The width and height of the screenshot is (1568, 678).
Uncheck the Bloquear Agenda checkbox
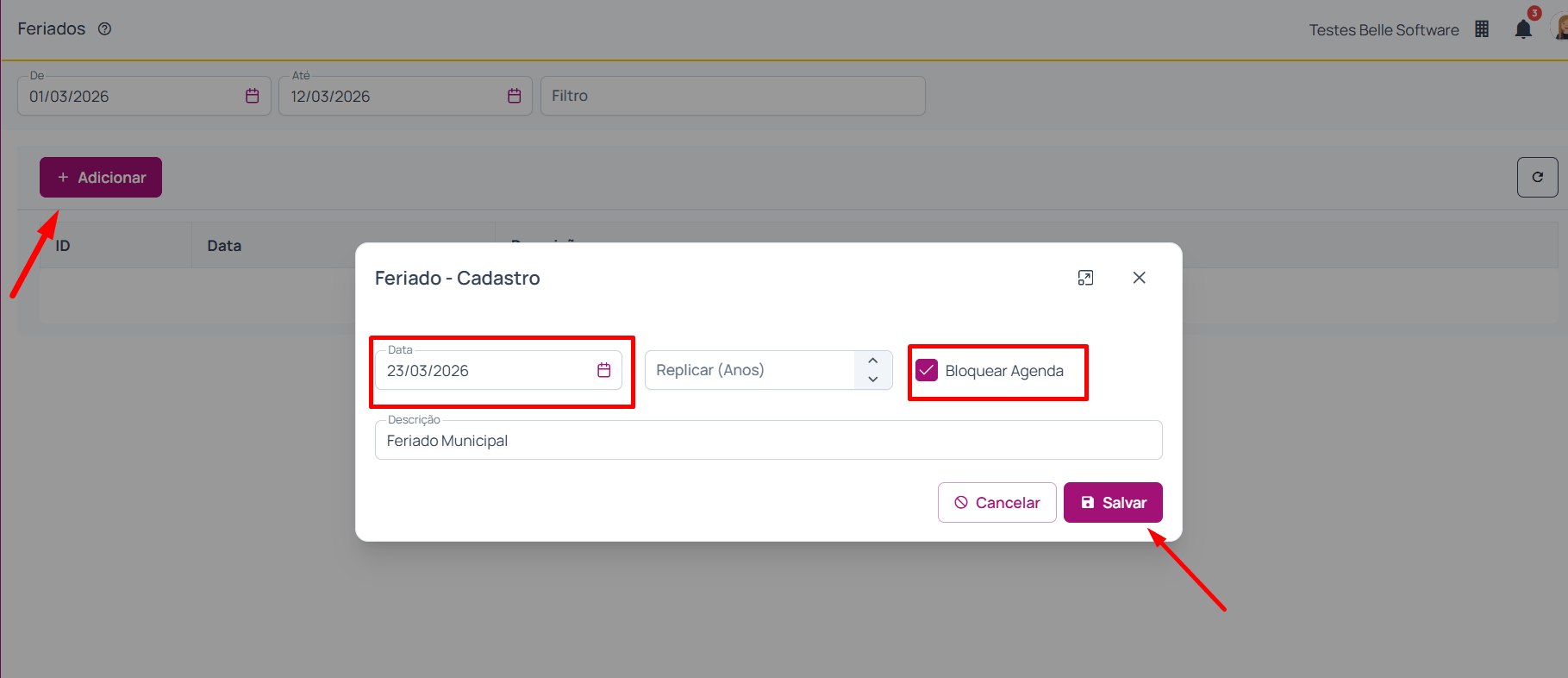click(x=927, y=370)
